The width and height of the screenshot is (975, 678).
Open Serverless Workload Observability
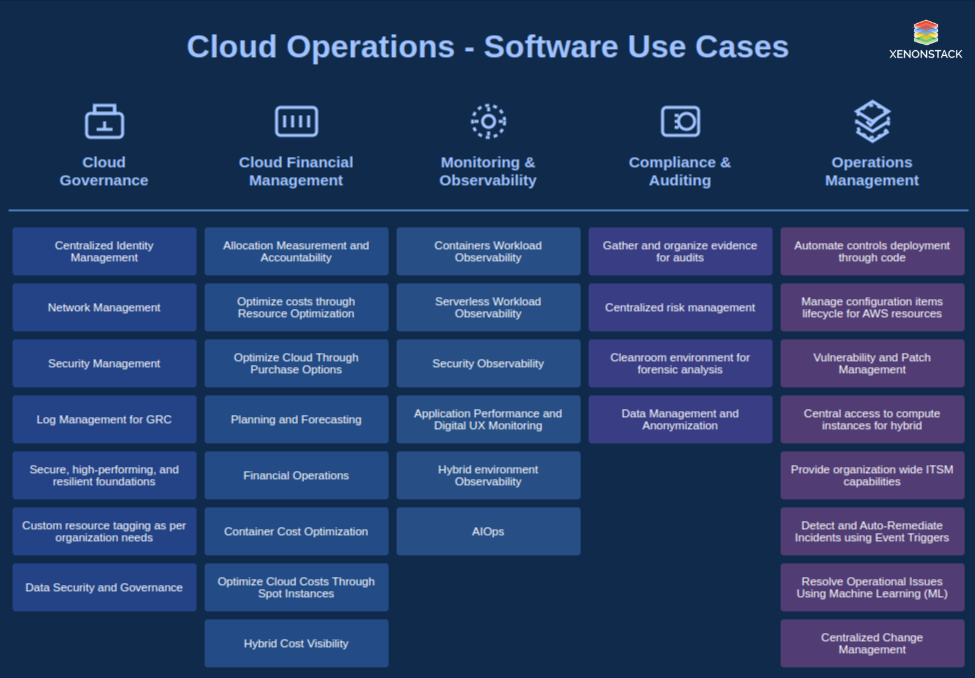488,307
